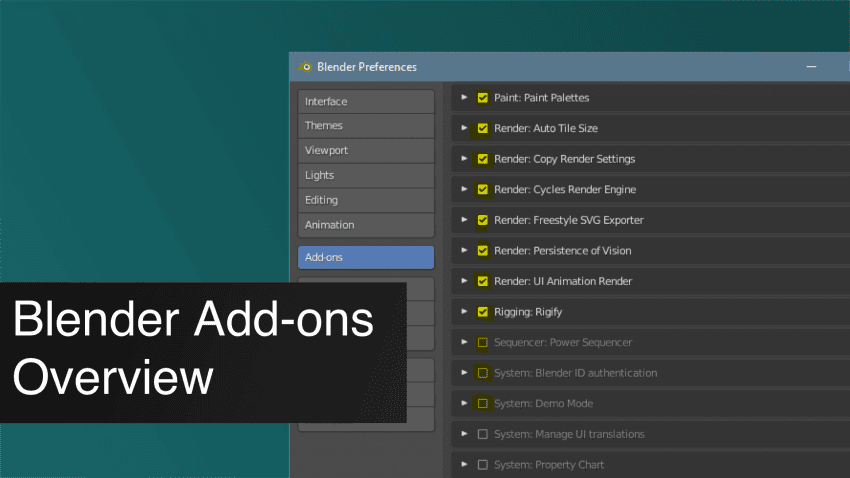Expand Paint Palettes add-on details
This screenshot has width=850, height=478.
(464, 98)
